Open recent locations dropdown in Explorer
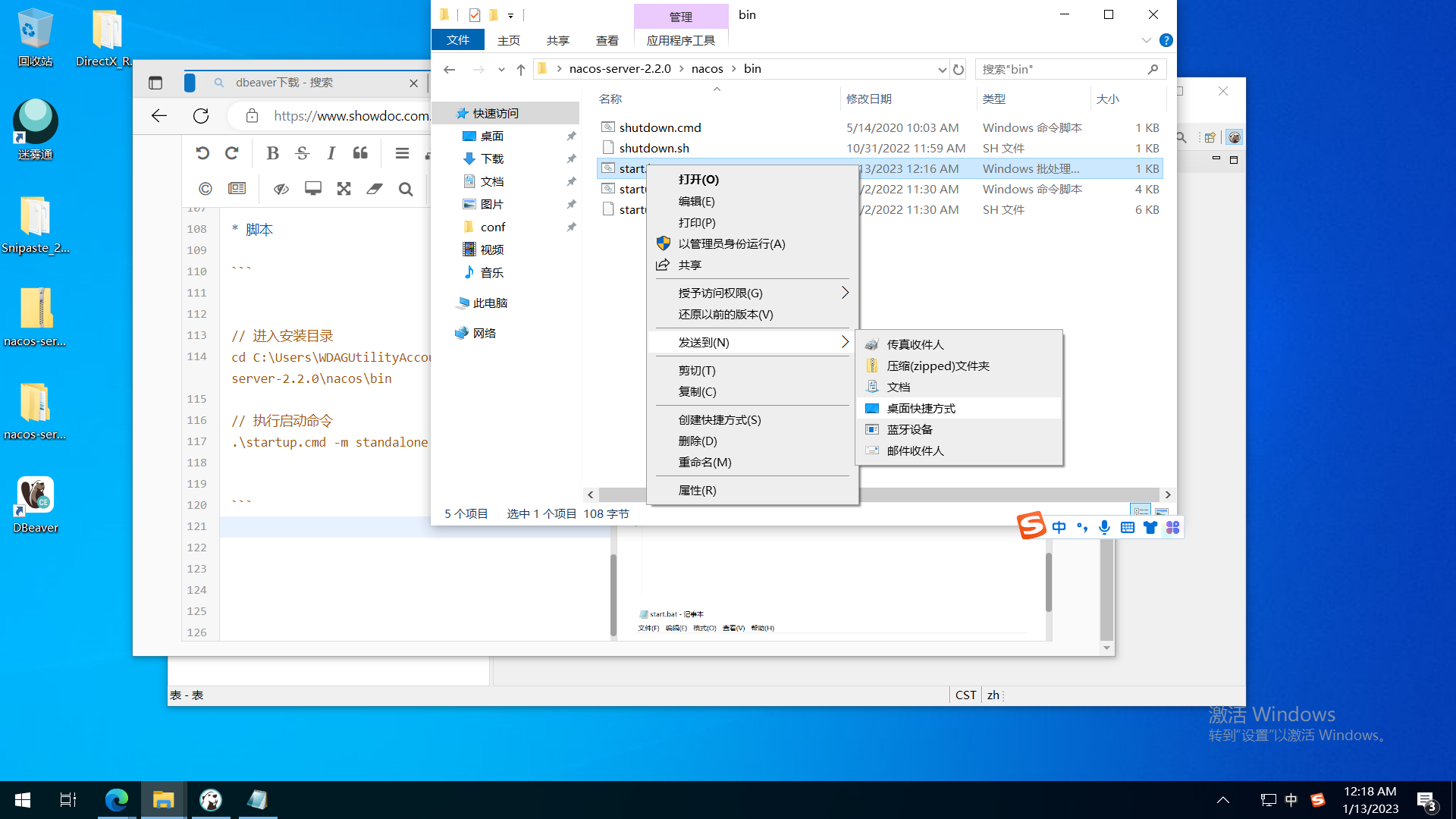Viewport: 1456px width, 819px height. point(501,69)
